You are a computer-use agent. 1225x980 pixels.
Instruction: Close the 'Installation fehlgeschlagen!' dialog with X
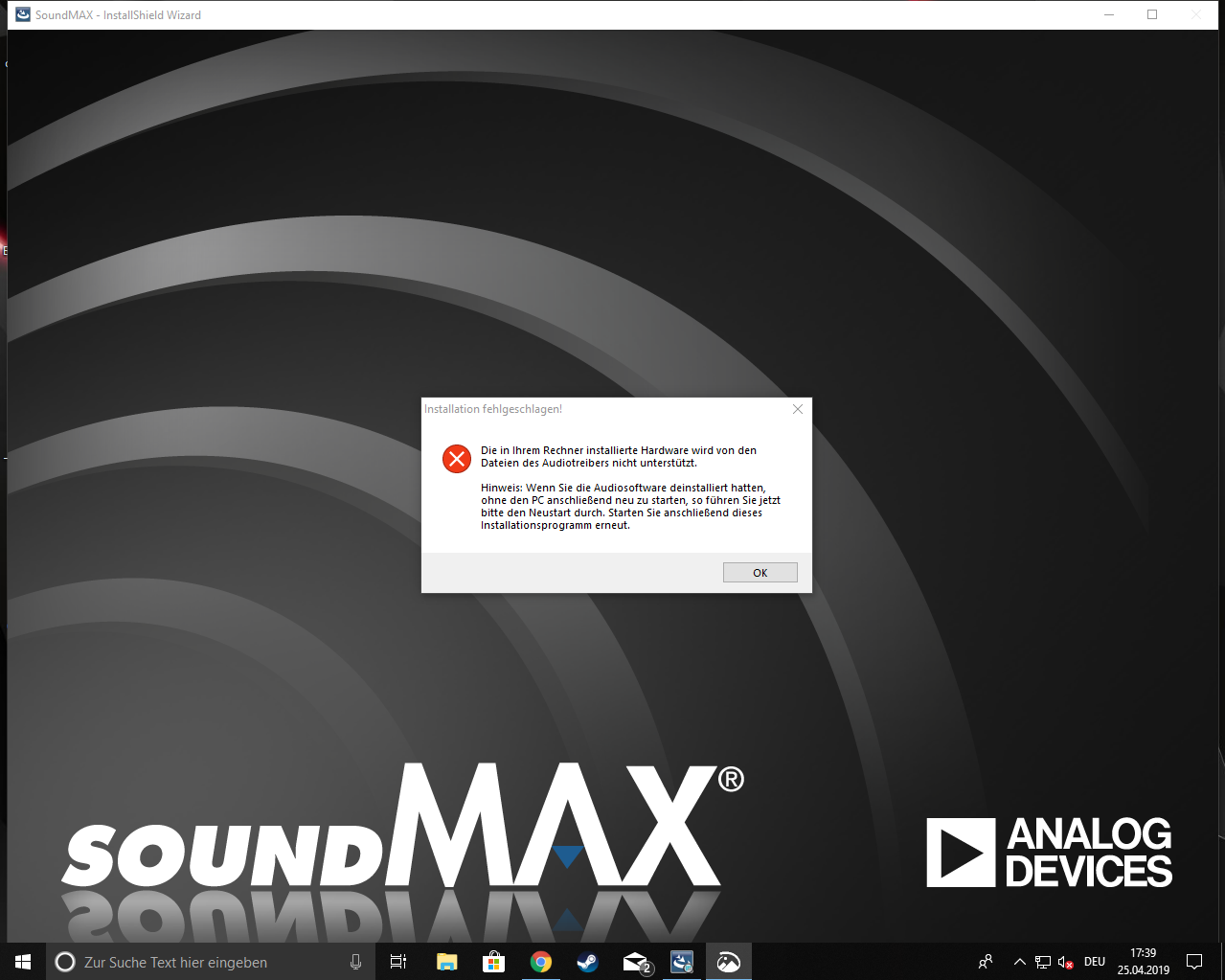(798, 409)
